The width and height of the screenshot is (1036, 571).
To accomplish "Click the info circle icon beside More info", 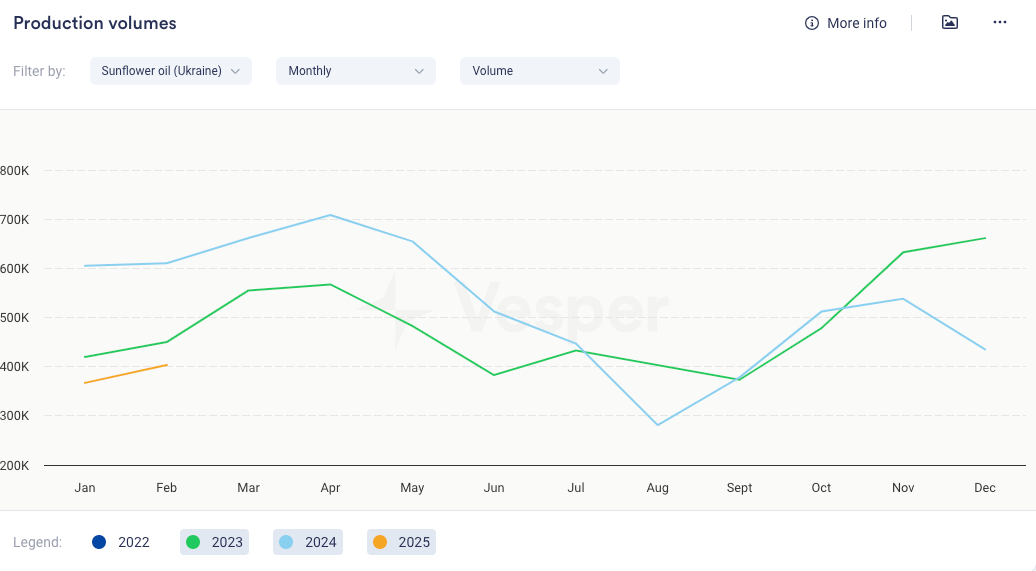I will (812, 23).
